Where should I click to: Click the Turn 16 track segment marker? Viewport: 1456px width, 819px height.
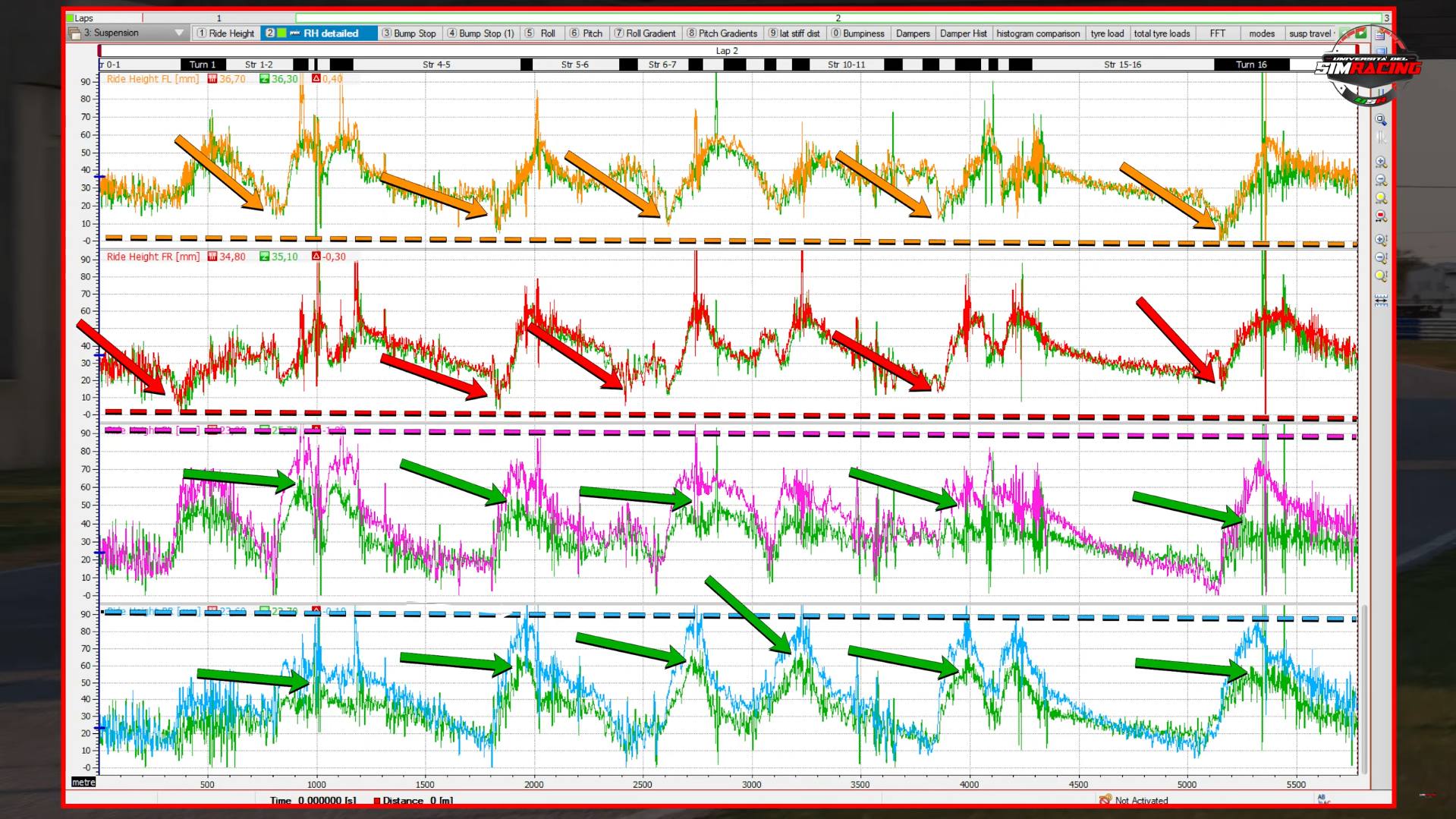(1251, 65)
